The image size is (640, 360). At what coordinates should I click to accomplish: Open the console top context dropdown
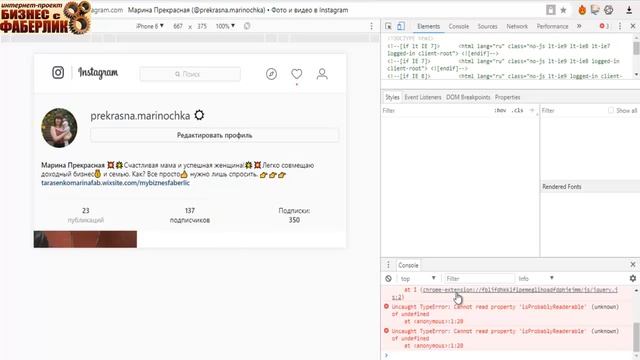pos(418,278)
